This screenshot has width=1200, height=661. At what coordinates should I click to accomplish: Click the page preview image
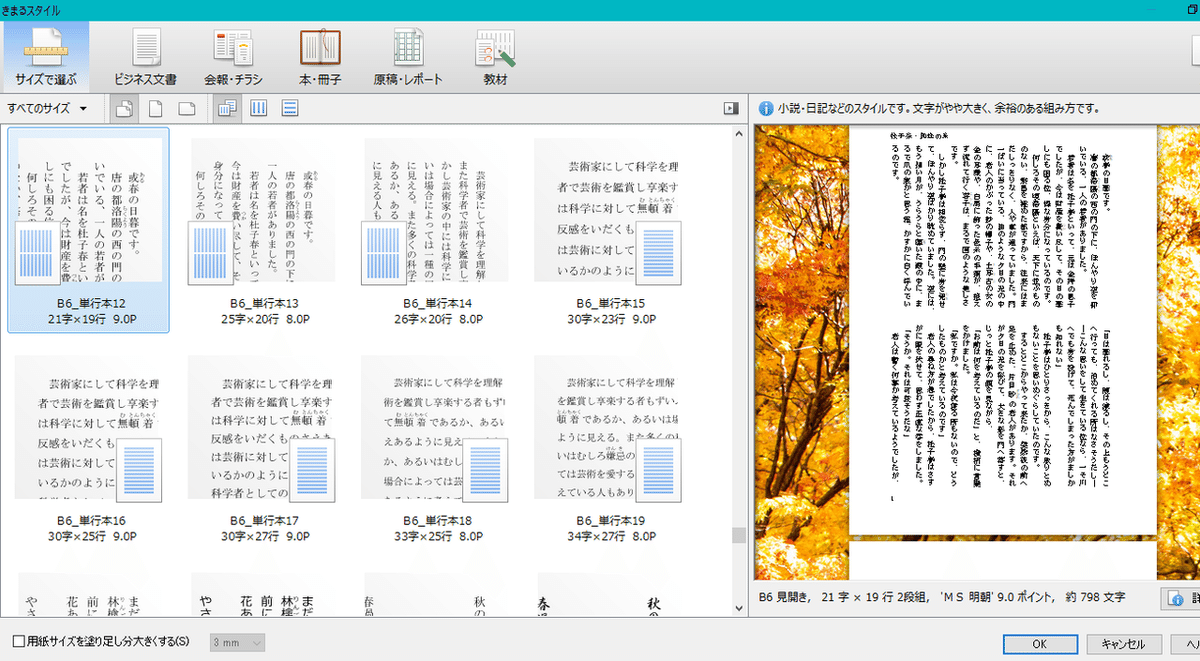1001,328
